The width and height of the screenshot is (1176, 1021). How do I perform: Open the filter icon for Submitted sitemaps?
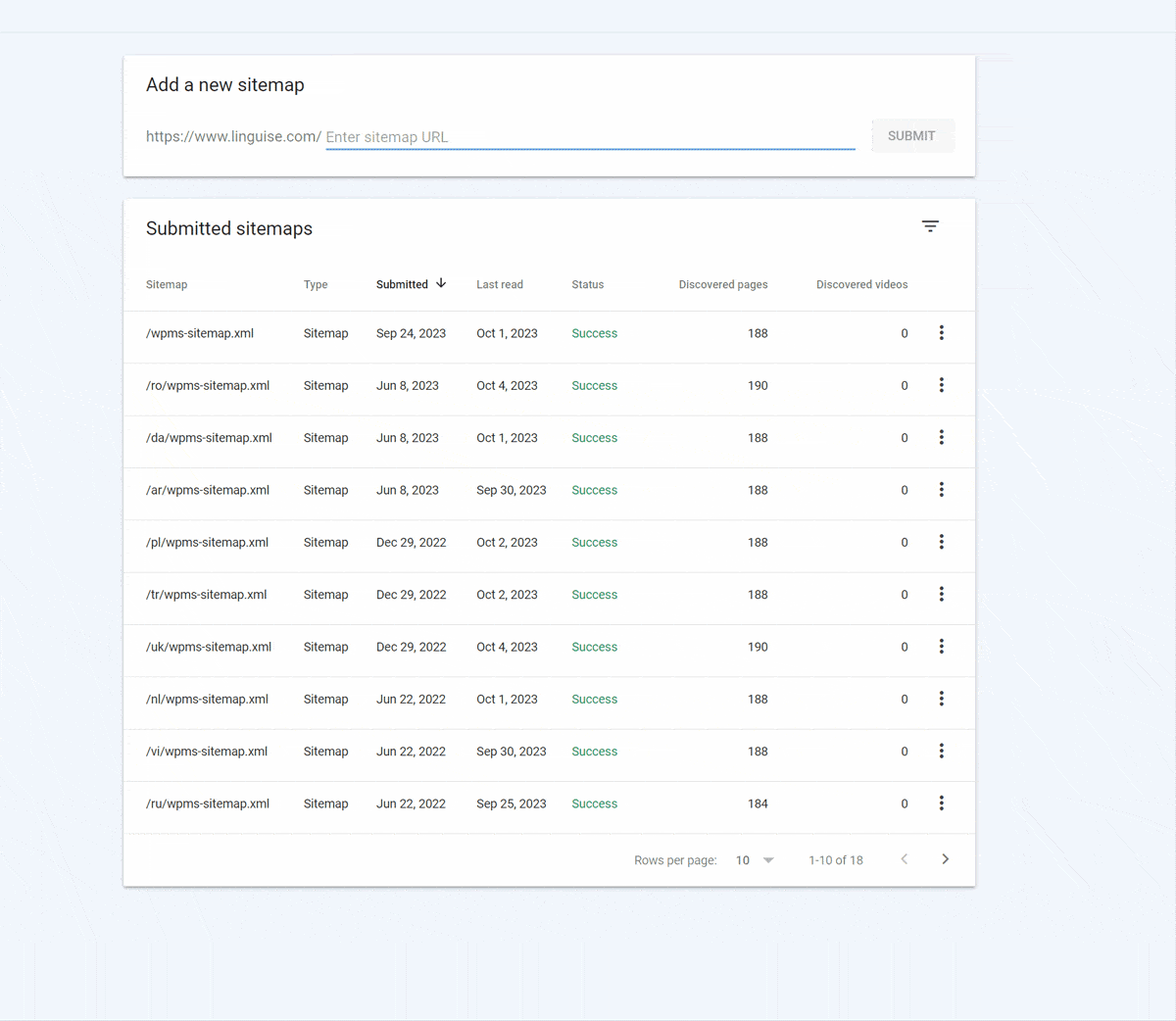930,226
